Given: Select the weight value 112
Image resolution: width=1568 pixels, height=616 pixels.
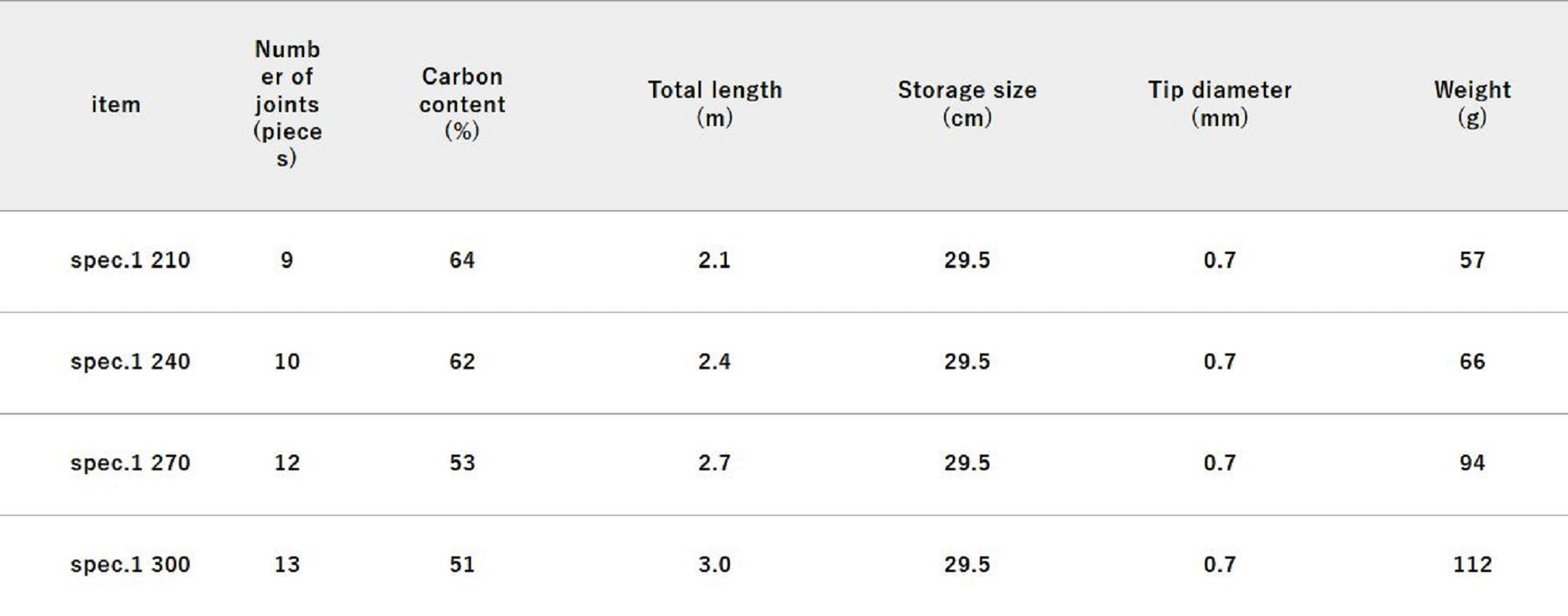Looking at the screenshot, I should tap(1472, 564).
